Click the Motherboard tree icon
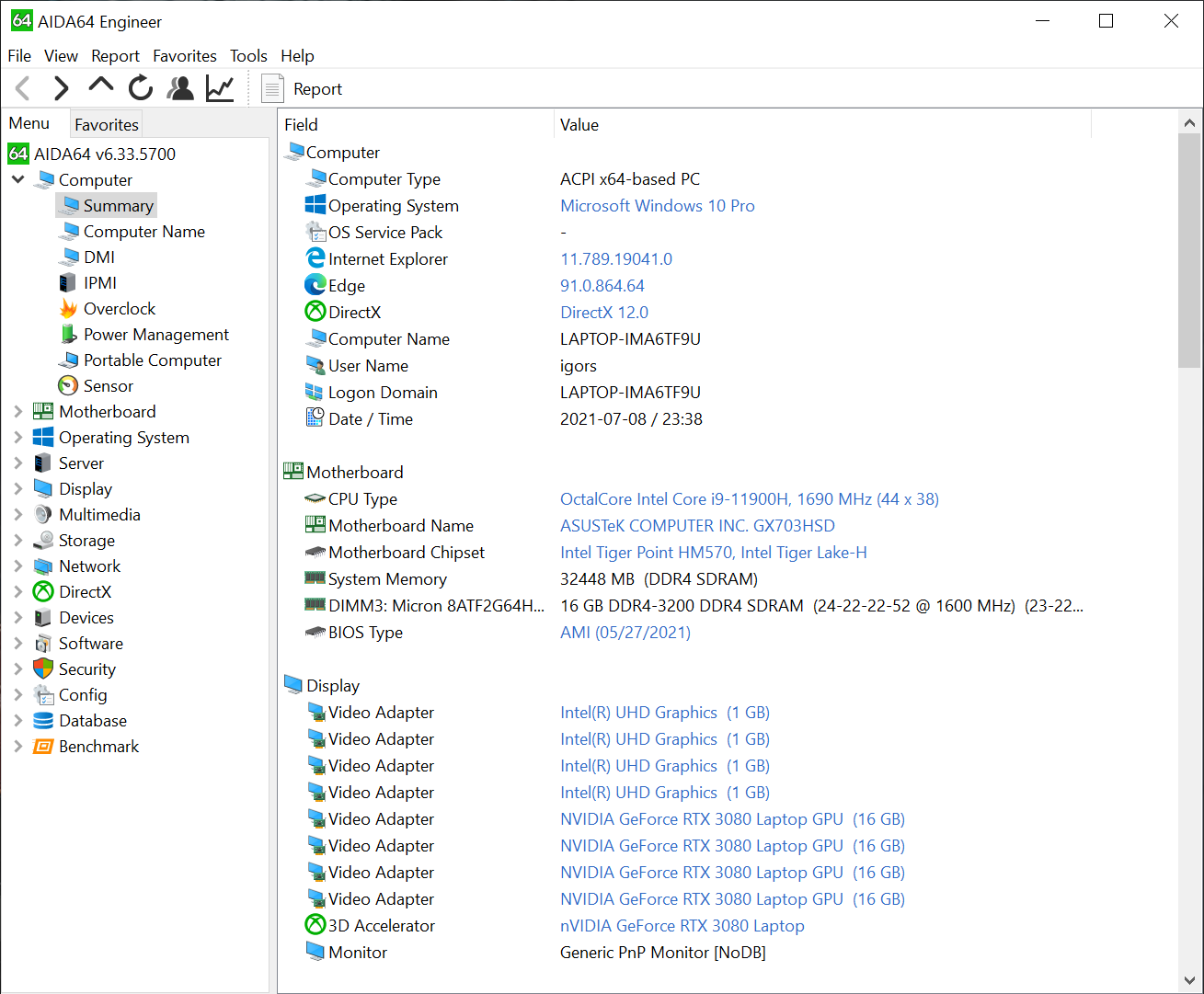This screenshot has width=1204, height=994. pos(43,412)
